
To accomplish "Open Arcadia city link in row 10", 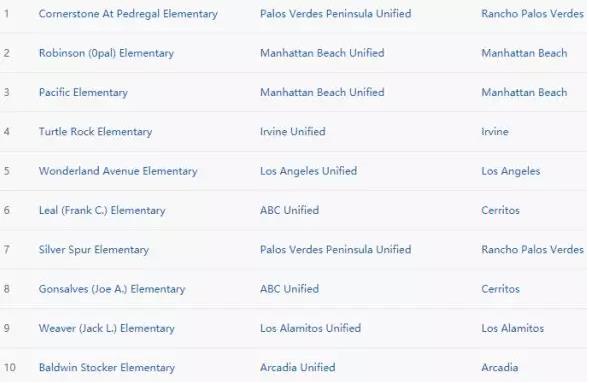I will pyautogui.click(x=500, y=368).
